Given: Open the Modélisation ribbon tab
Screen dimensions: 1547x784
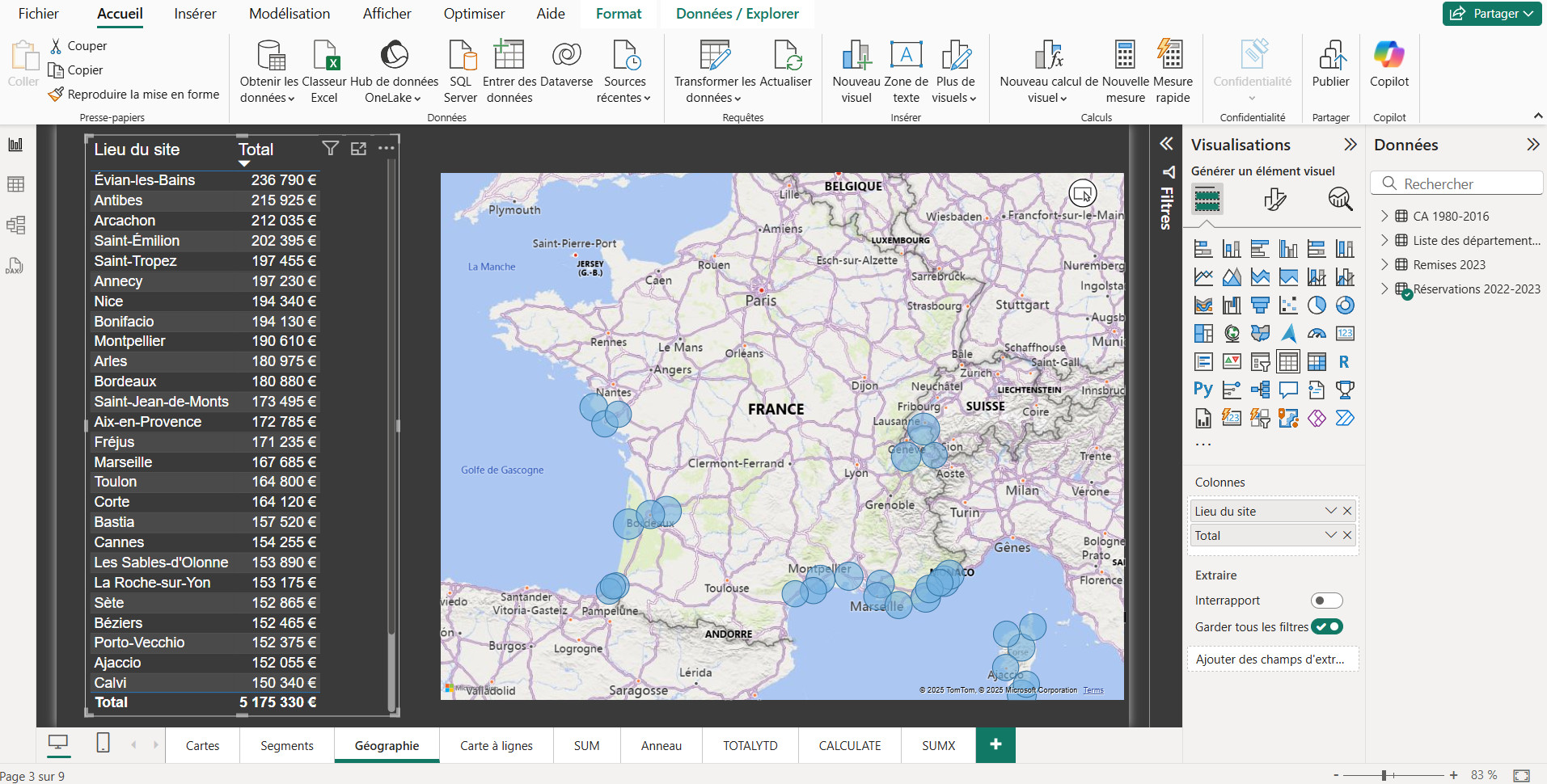Looking at the screenshot, I should (x=290, y=14).
